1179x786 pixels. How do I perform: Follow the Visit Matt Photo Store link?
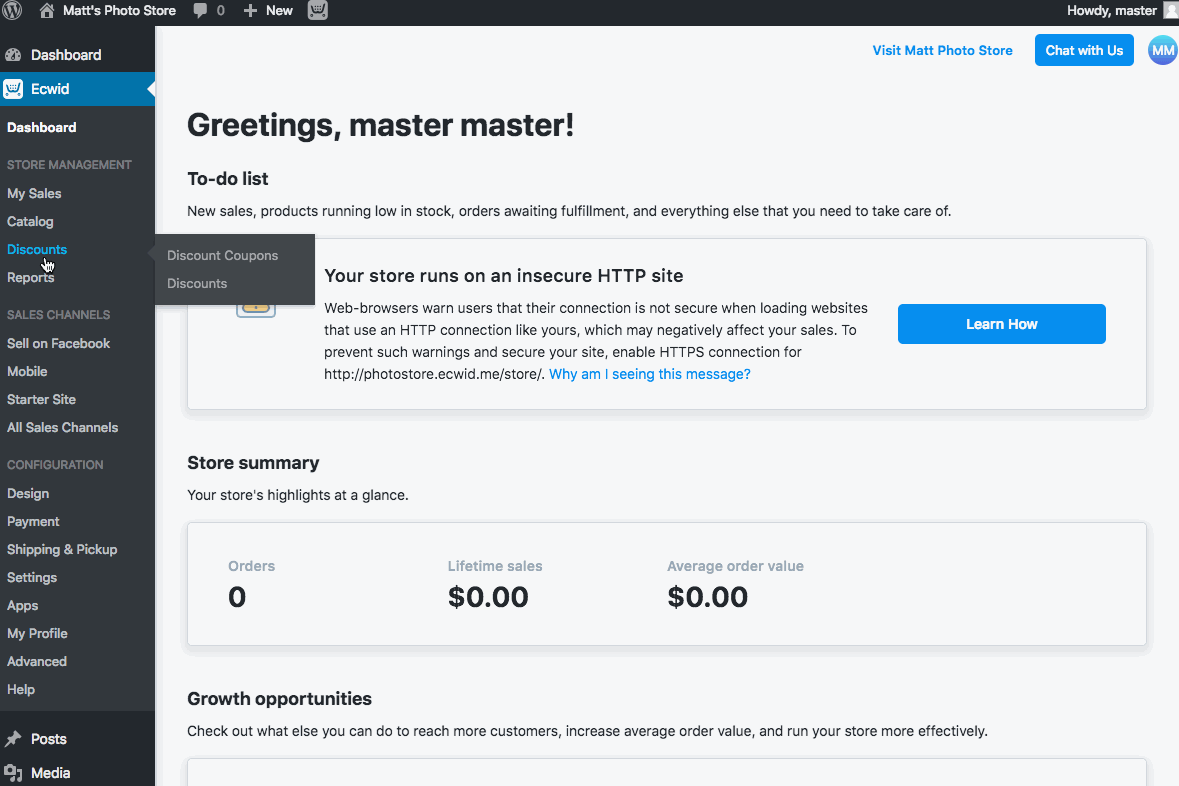click(942, 50)
